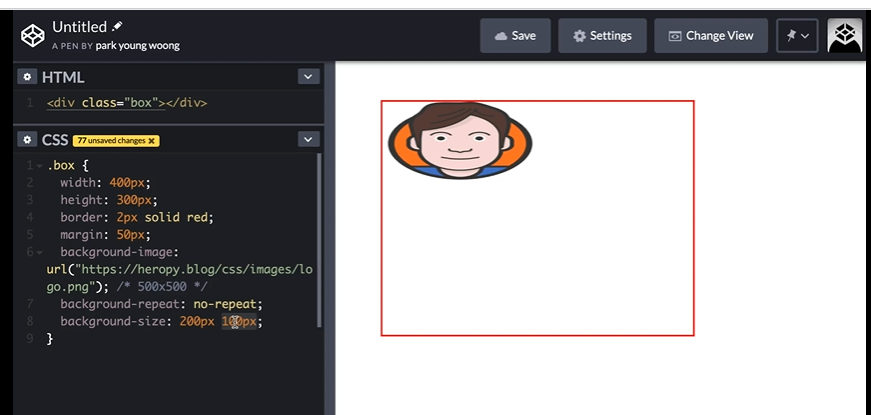The image size is (871, 415).
Task: Open author park young woong profile
Action: [137, 46]
